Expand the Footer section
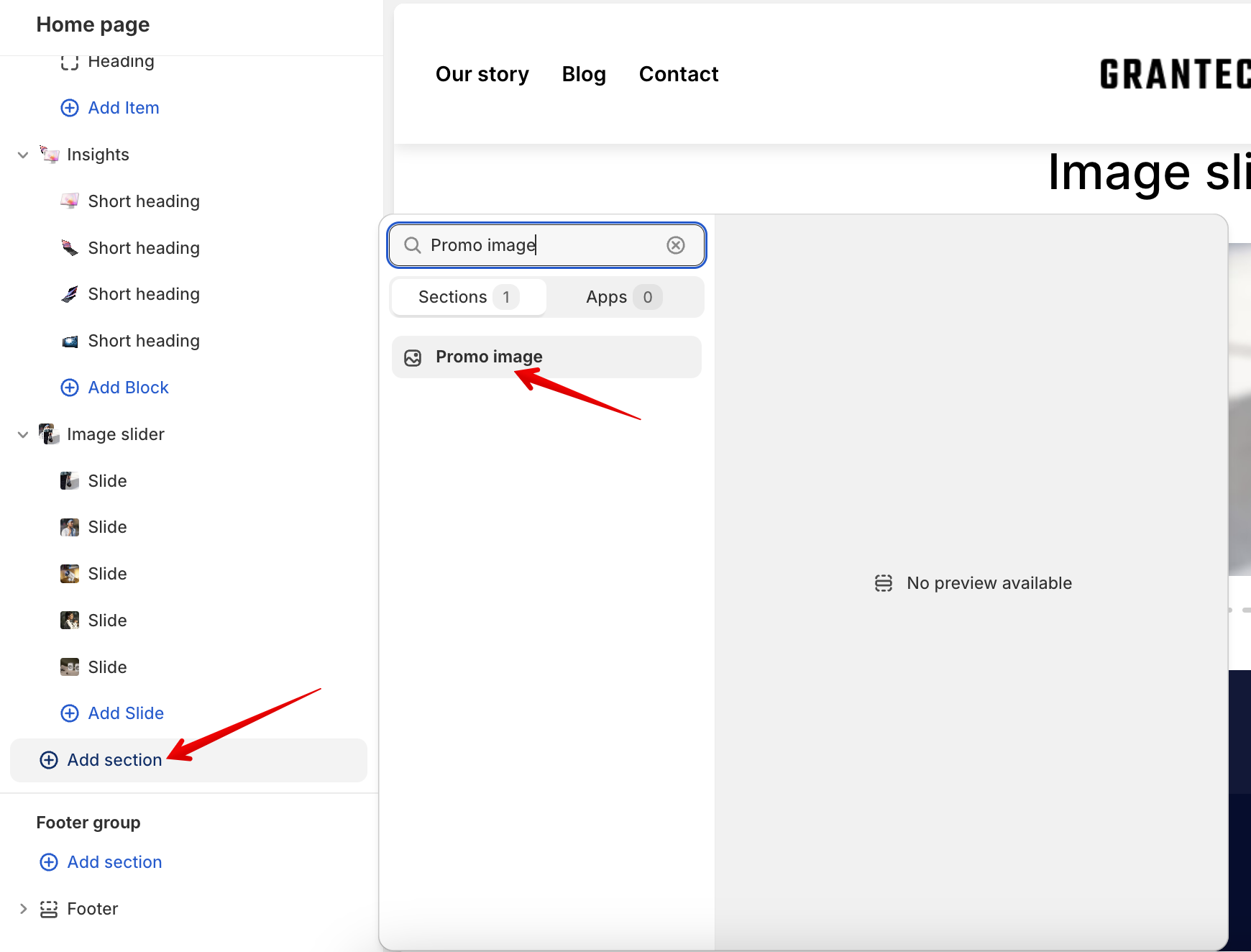The height and width of the screenshot is (952, 1251). point(23,909)
